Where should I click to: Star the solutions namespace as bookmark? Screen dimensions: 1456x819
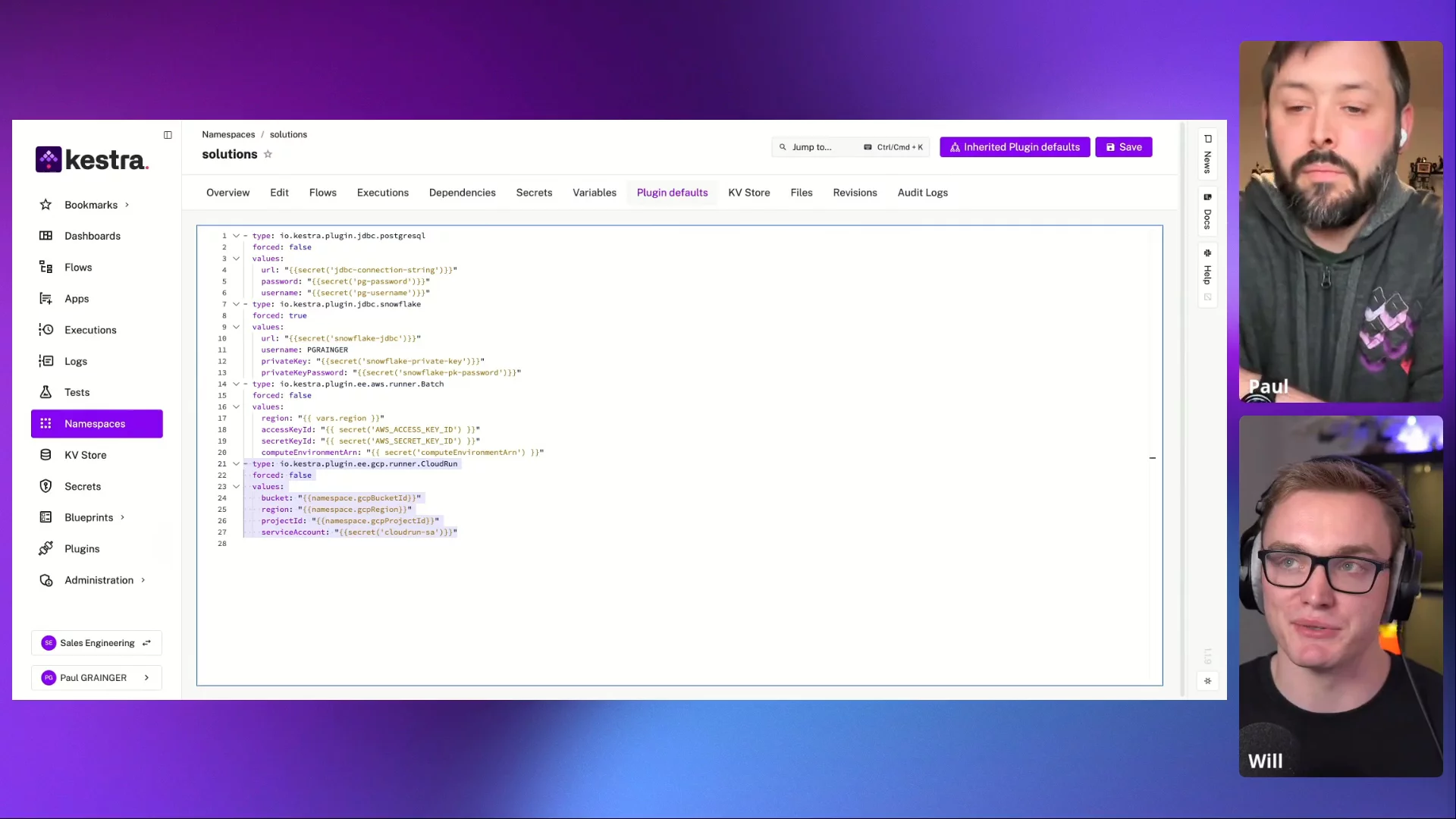pyautogui.click(x=268, y=155)
